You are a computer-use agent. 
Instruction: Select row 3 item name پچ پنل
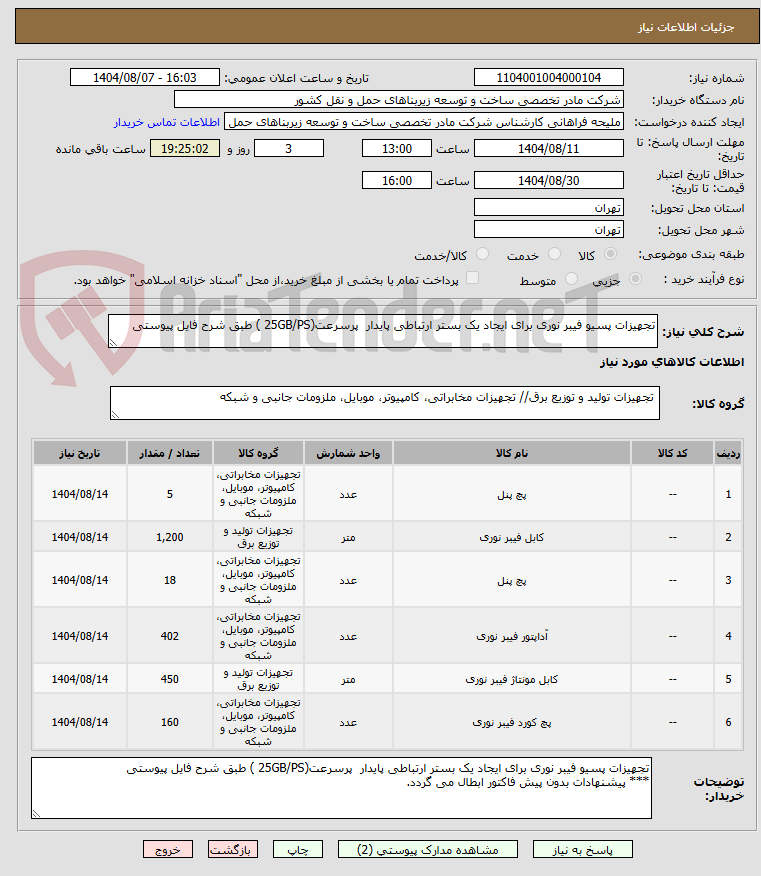coord(512,580)
